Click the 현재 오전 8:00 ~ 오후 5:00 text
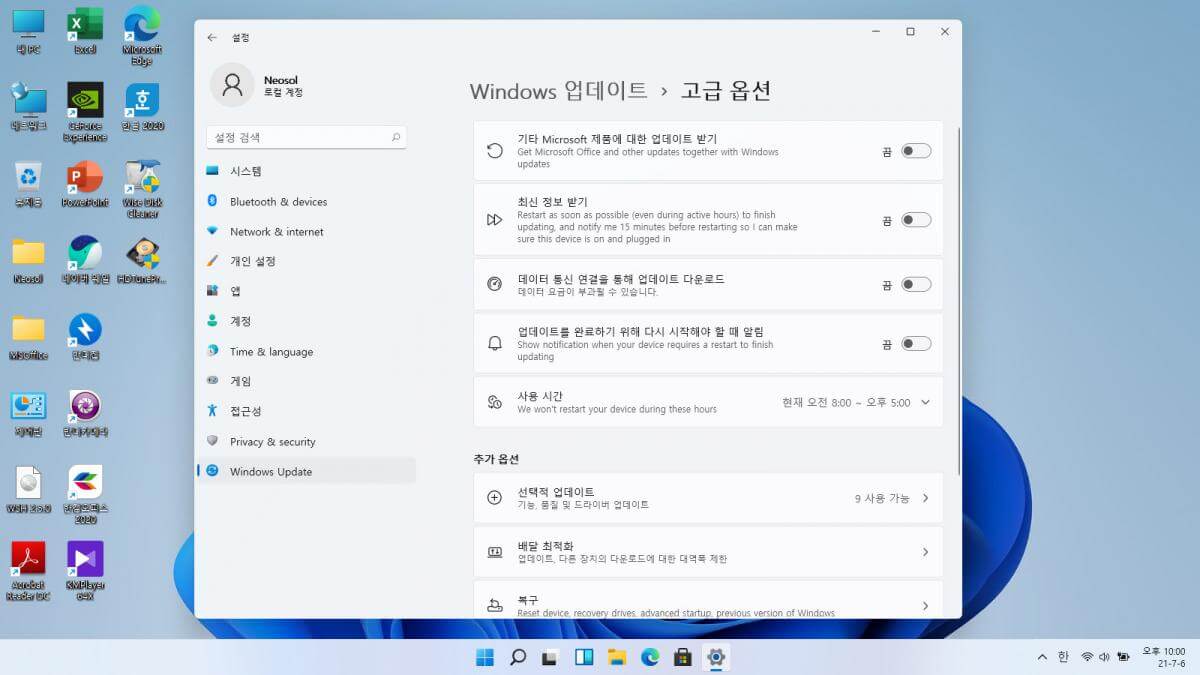 (846, 402)
